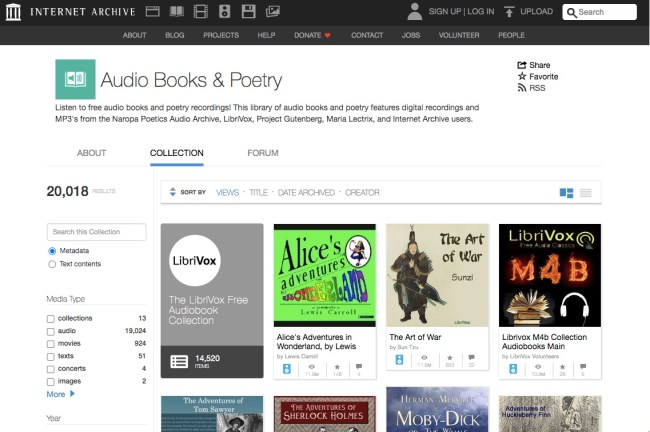Click the user avatar icon
Image resolution: width=650 pixels, height=432 pixels.
415,12
